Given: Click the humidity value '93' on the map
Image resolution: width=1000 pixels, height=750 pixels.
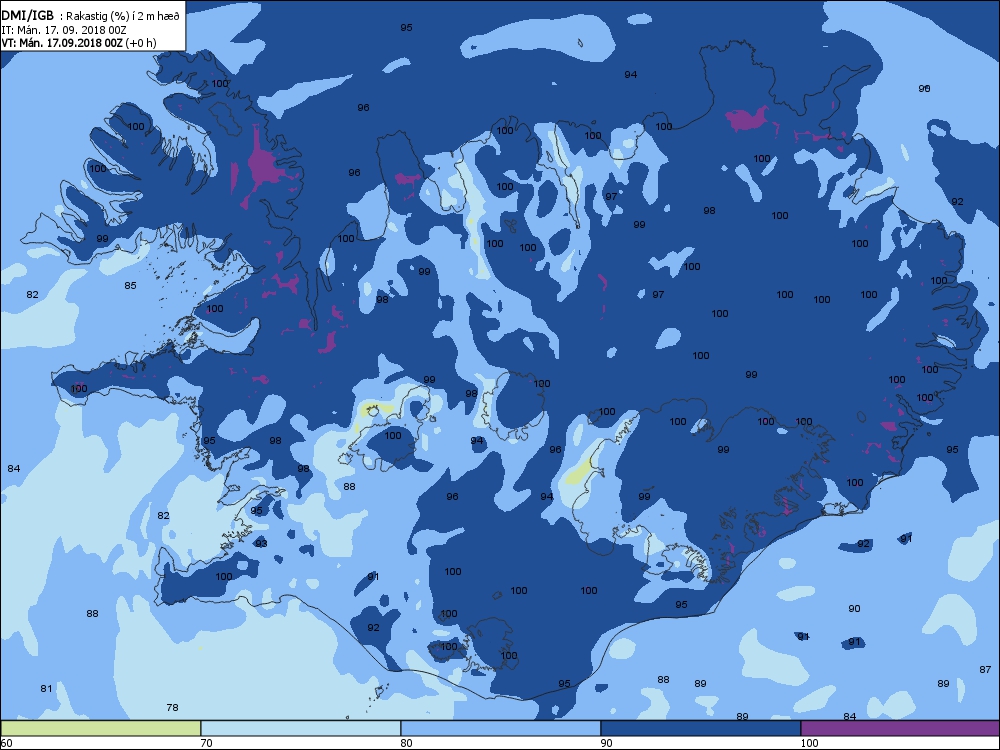Looking at the screenshot, I should 261,543.
